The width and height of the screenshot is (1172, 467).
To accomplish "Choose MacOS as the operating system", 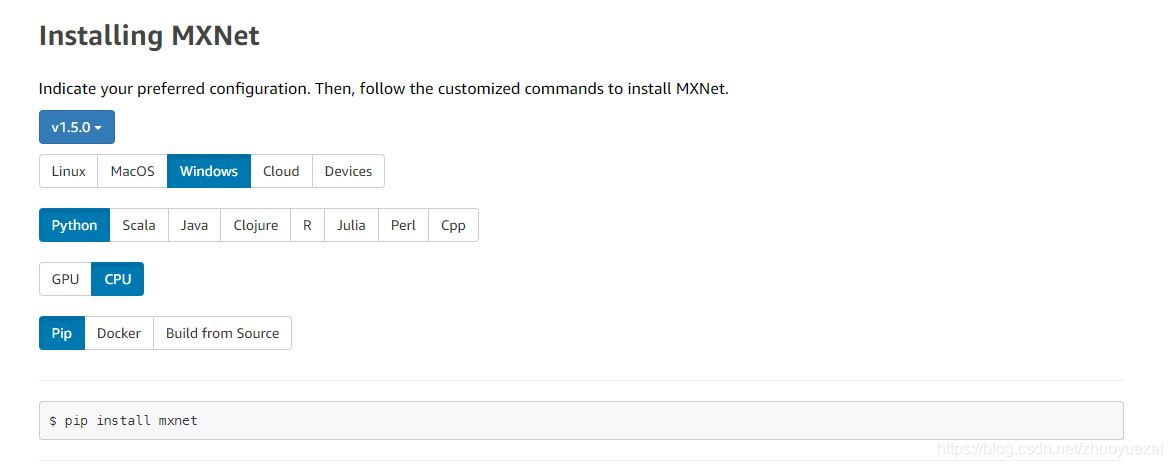I will point(132,171).
